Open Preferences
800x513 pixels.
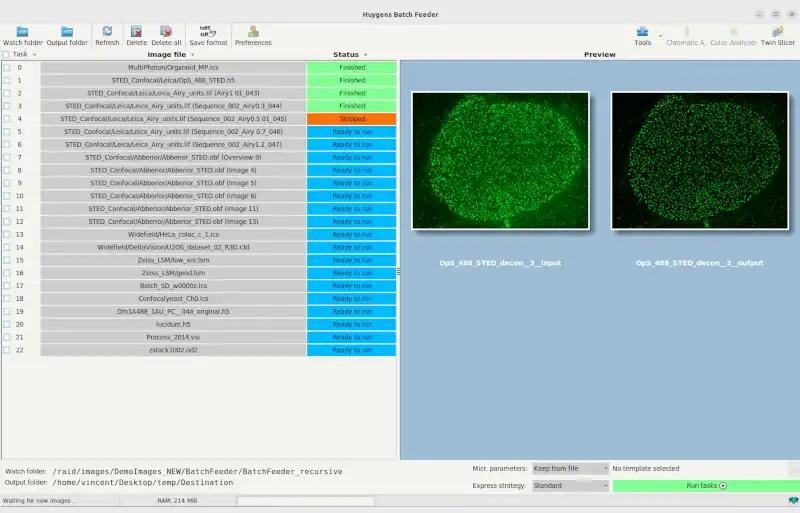pyautogui.click(x=253, y=36)
